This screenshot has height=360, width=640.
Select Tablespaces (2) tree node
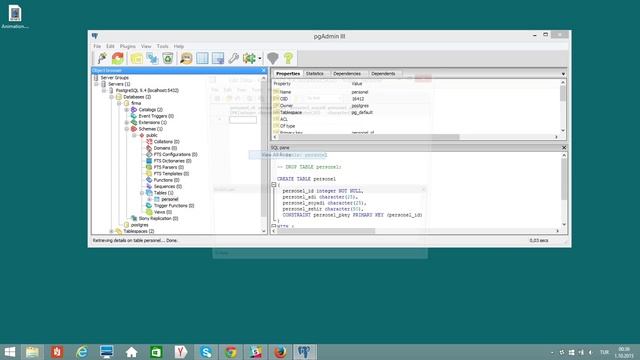point(139,231)
